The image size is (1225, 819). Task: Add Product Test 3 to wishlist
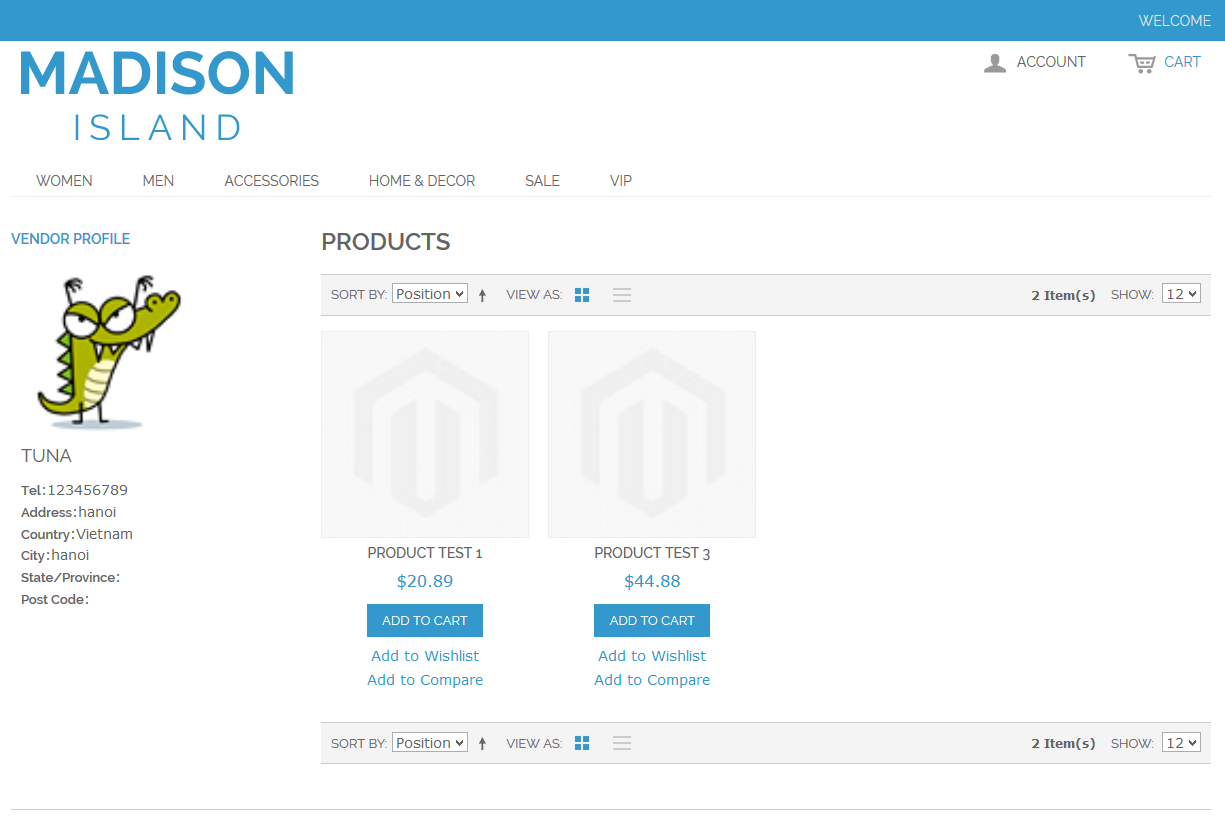tap(652, 656)
